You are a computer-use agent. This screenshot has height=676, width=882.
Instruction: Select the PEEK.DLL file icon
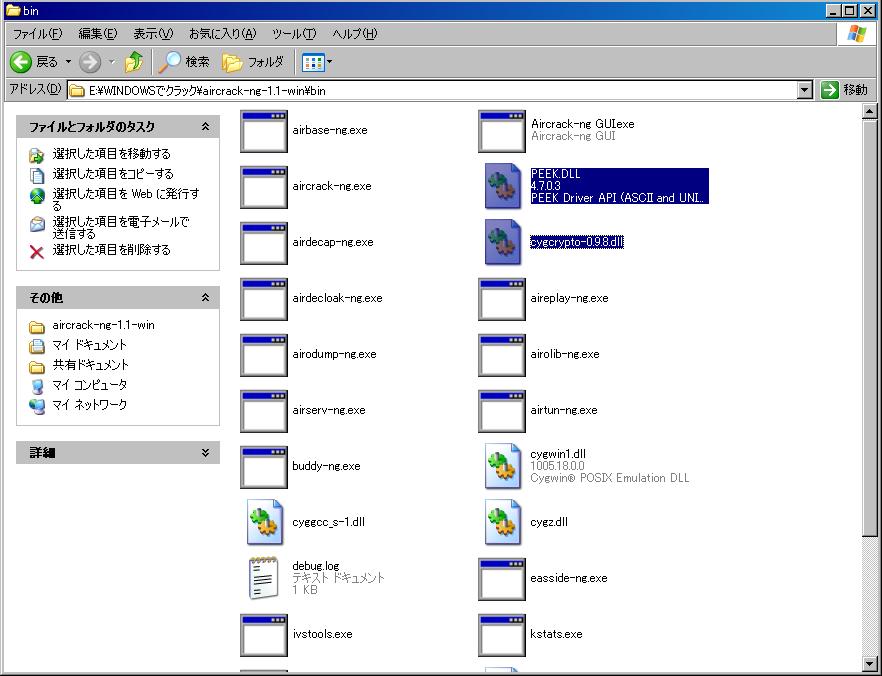point(502,187)
